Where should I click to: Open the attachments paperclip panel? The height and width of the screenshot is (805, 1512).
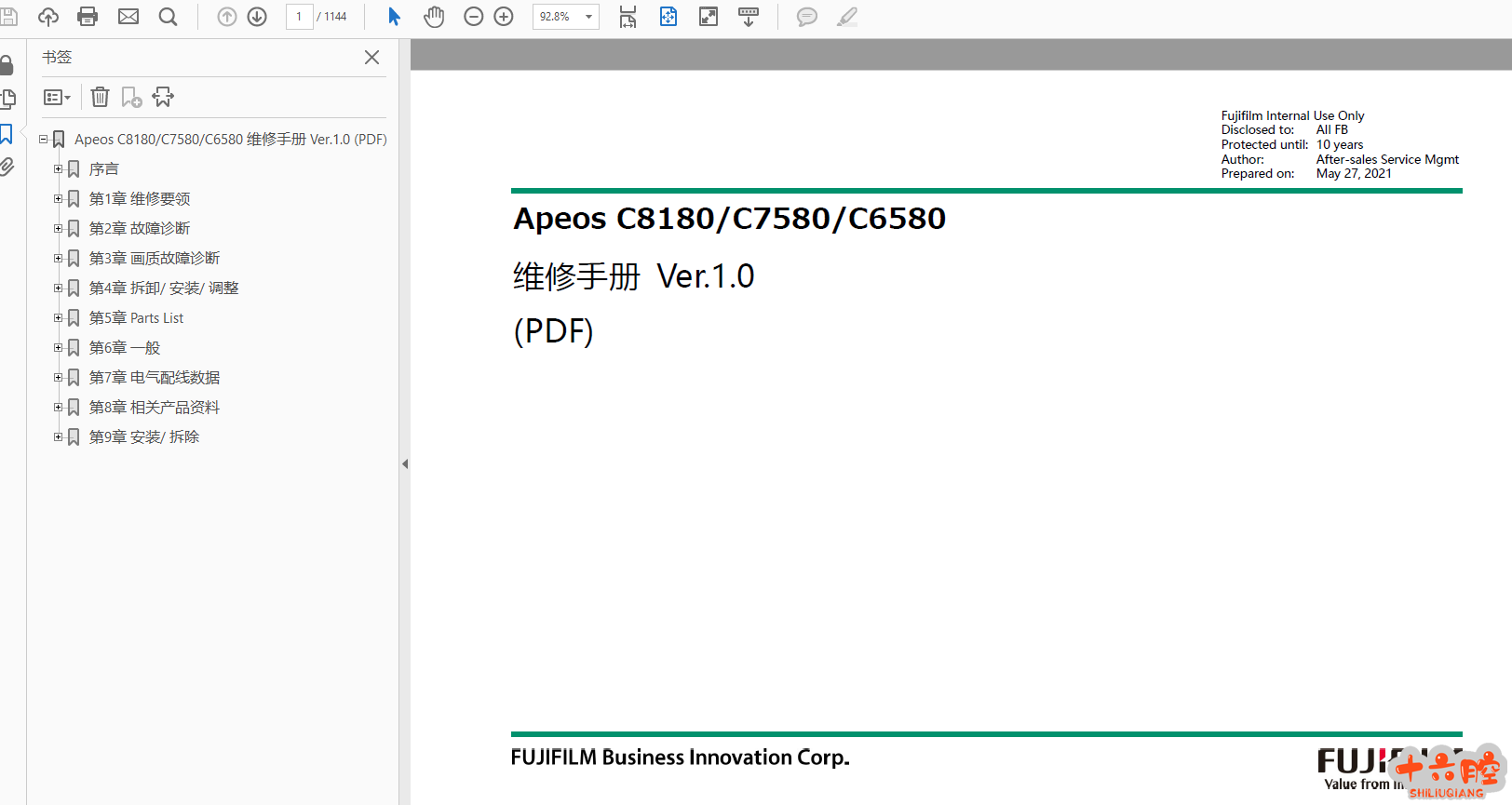coord(7,168)
